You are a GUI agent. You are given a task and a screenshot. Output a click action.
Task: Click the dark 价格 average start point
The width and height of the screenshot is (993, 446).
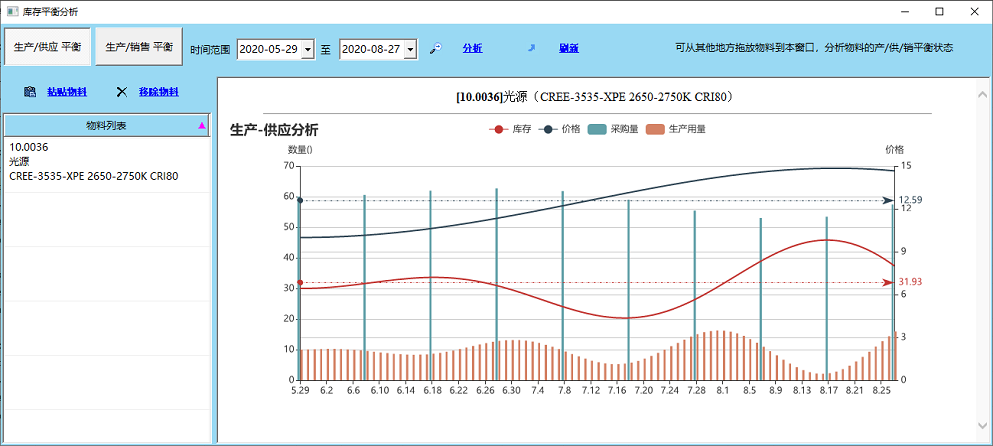(300, 200)
